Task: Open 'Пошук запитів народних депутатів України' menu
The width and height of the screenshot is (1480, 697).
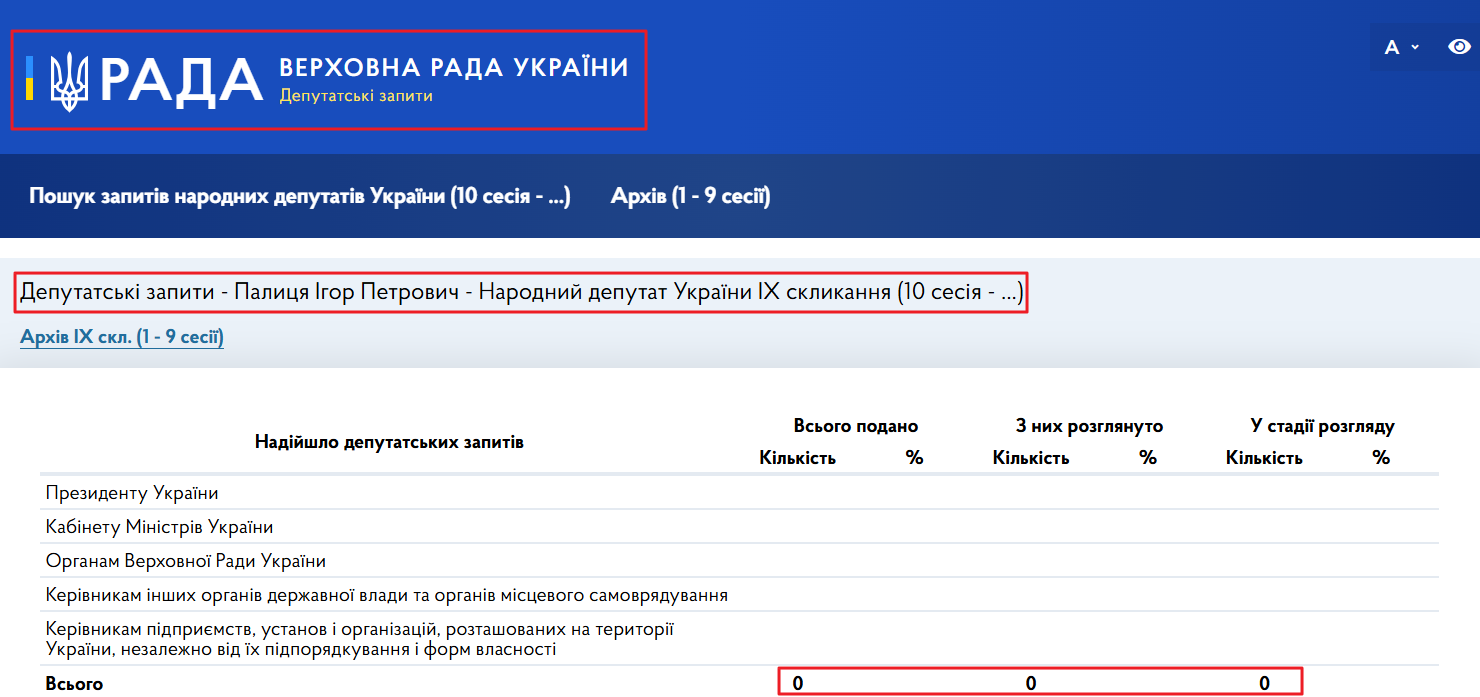Action: point(300,196)
